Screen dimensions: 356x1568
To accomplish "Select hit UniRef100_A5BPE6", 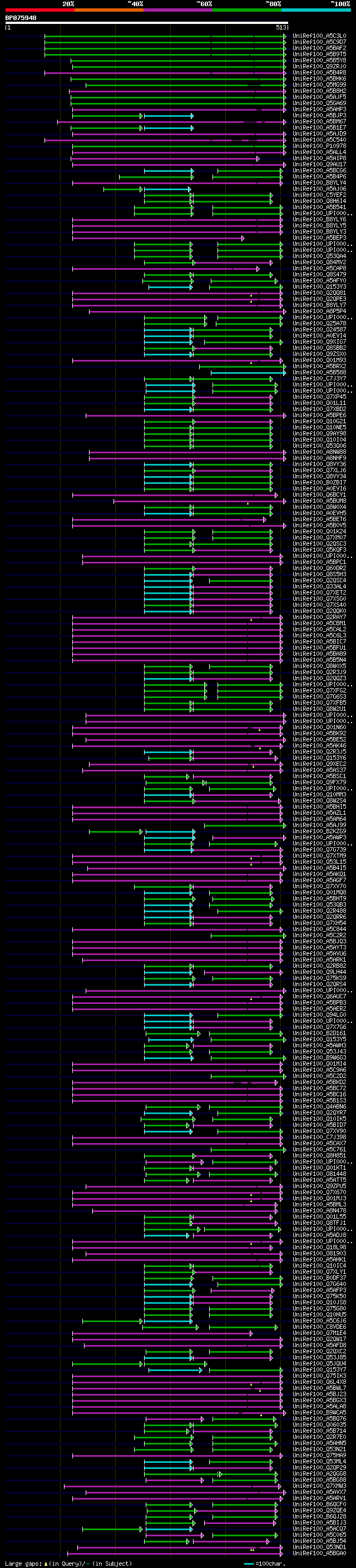I will tap(319, 415).
